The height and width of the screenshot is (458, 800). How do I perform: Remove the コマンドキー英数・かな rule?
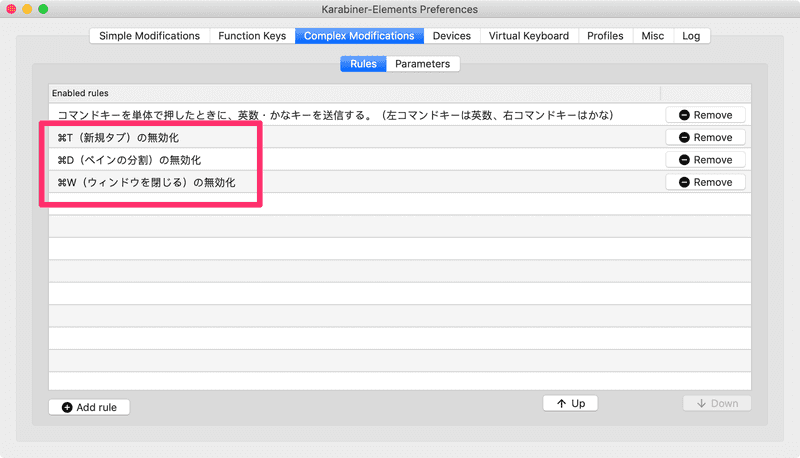[705, 115]
